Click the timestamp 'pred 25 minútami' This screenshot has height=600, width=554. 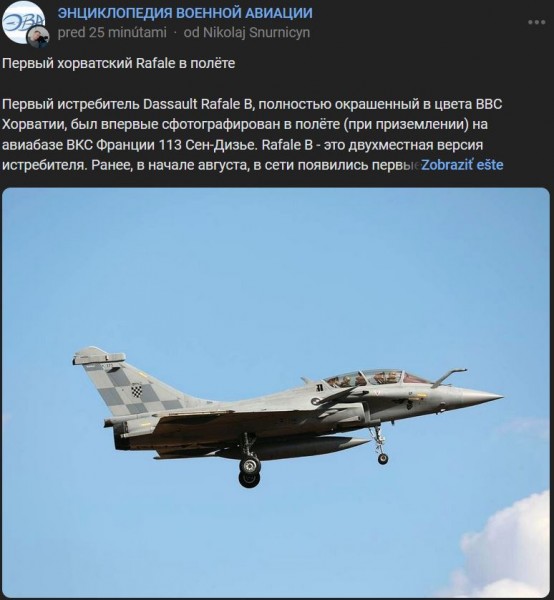[x=112, y=33]
